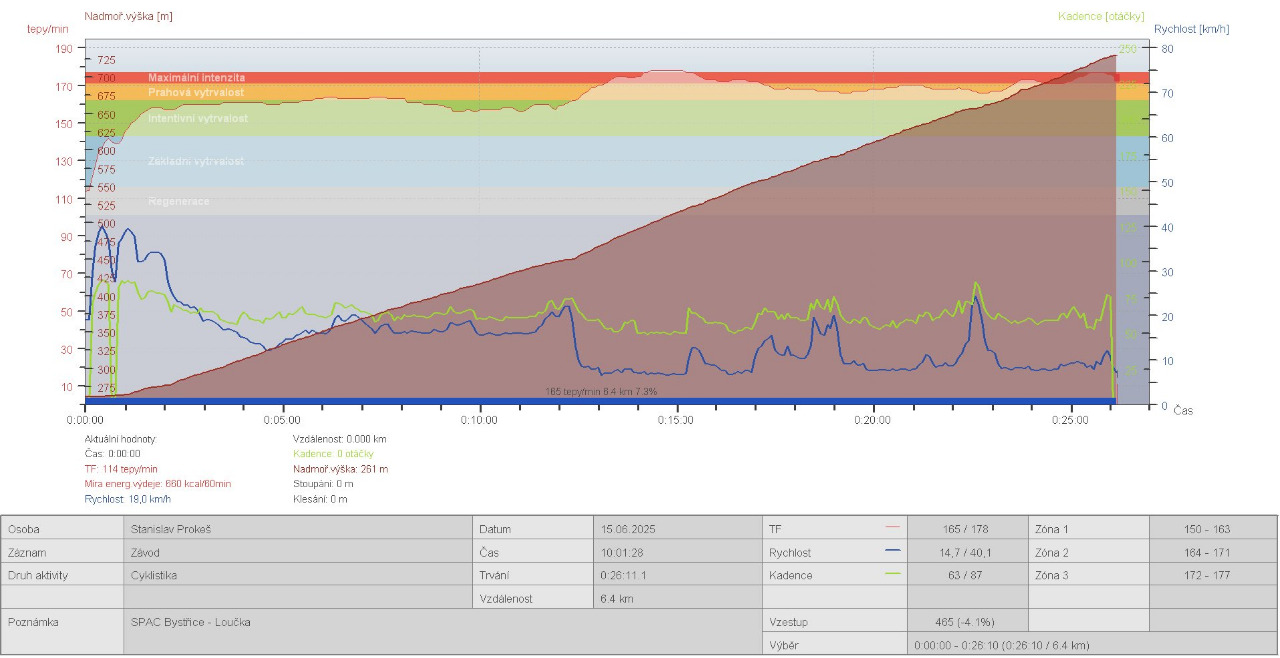The width and height of the screenshot is (1280, 658).
Task: Click the Nadmoř.výška [m] axis title
Action: [x=130, y=16]
